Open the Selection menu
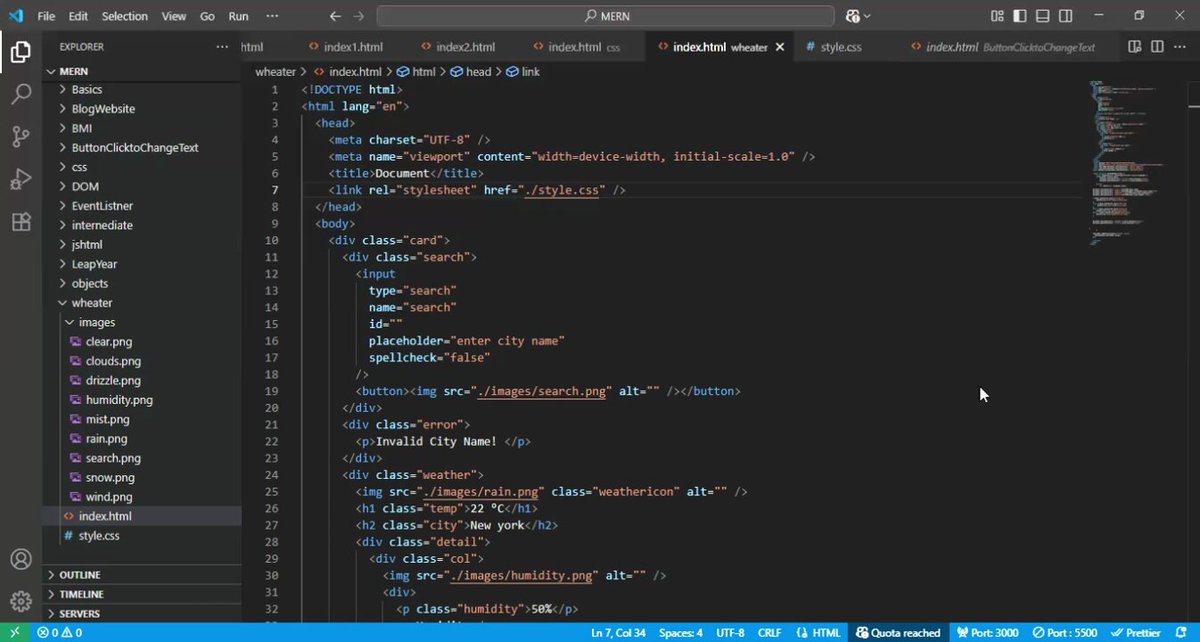1200x642 pixels. pos(124,16)
